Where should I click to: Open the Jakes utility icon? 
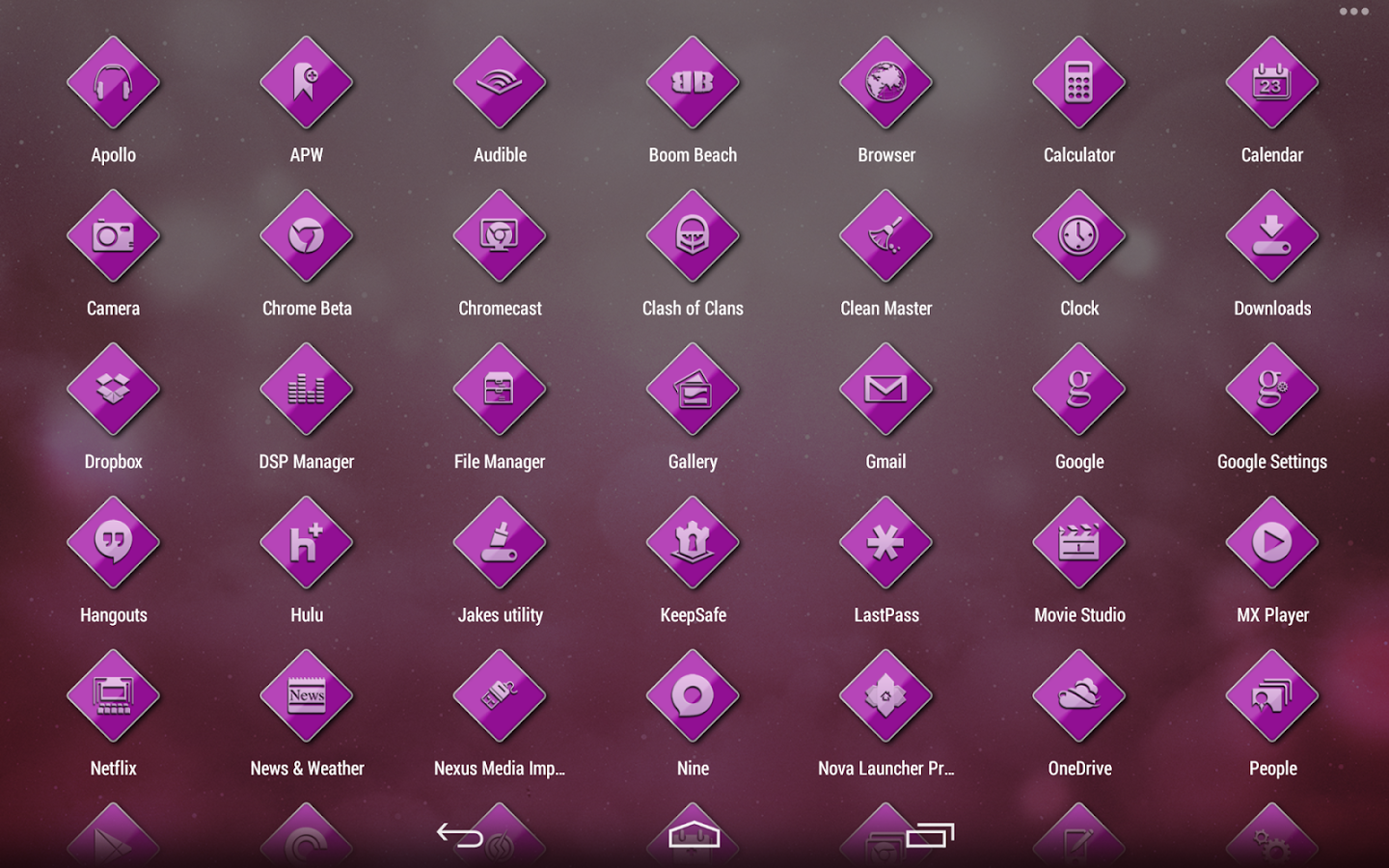[500, 543]
